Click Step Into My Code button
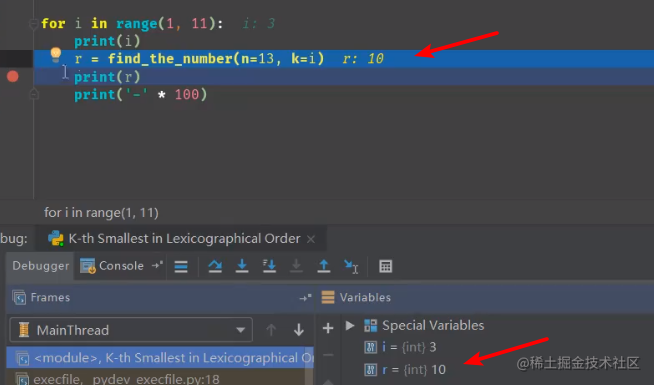Screen dimensions: 654x385 click(x=269, y=266)
